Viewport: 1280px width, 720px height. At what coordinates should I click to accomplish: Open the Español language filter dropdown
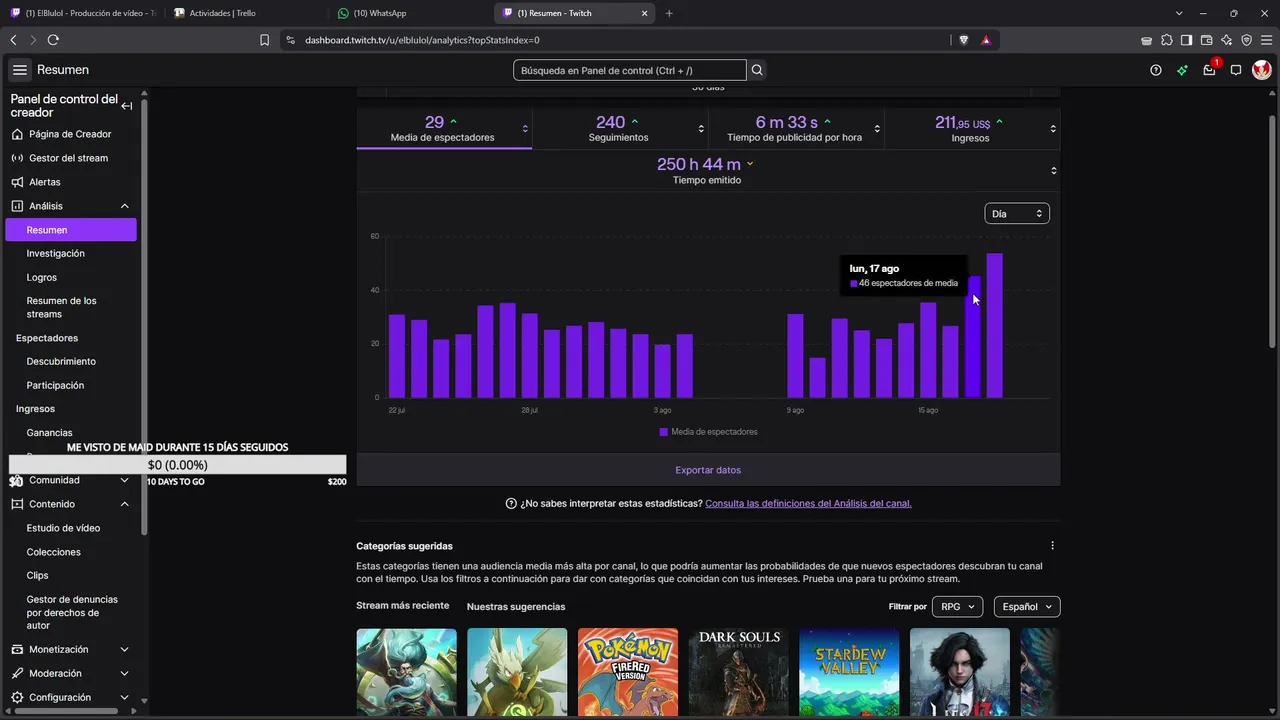click(1027, 607)
